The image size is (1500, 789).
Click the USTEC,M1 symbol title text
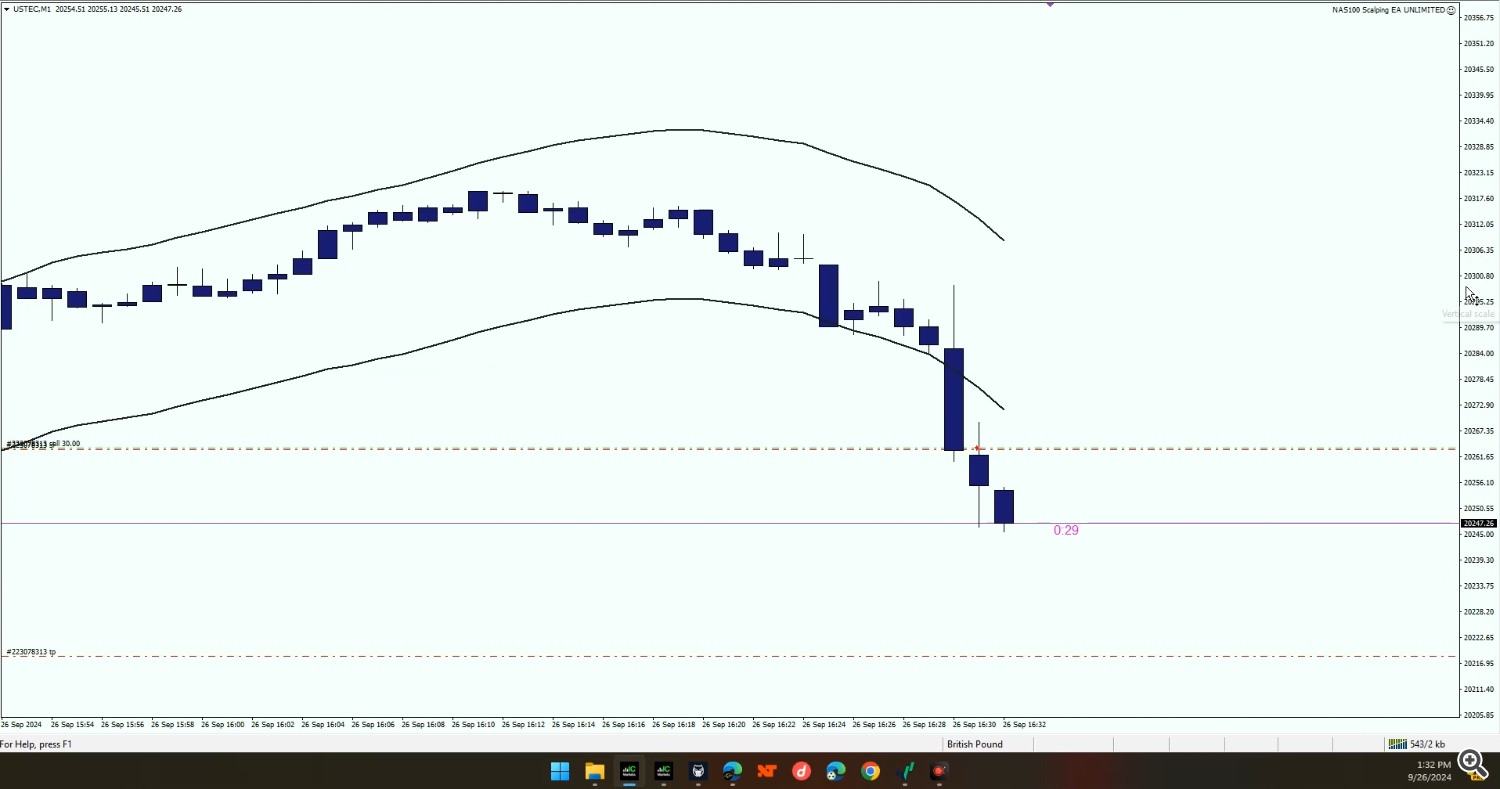(33, 9)
